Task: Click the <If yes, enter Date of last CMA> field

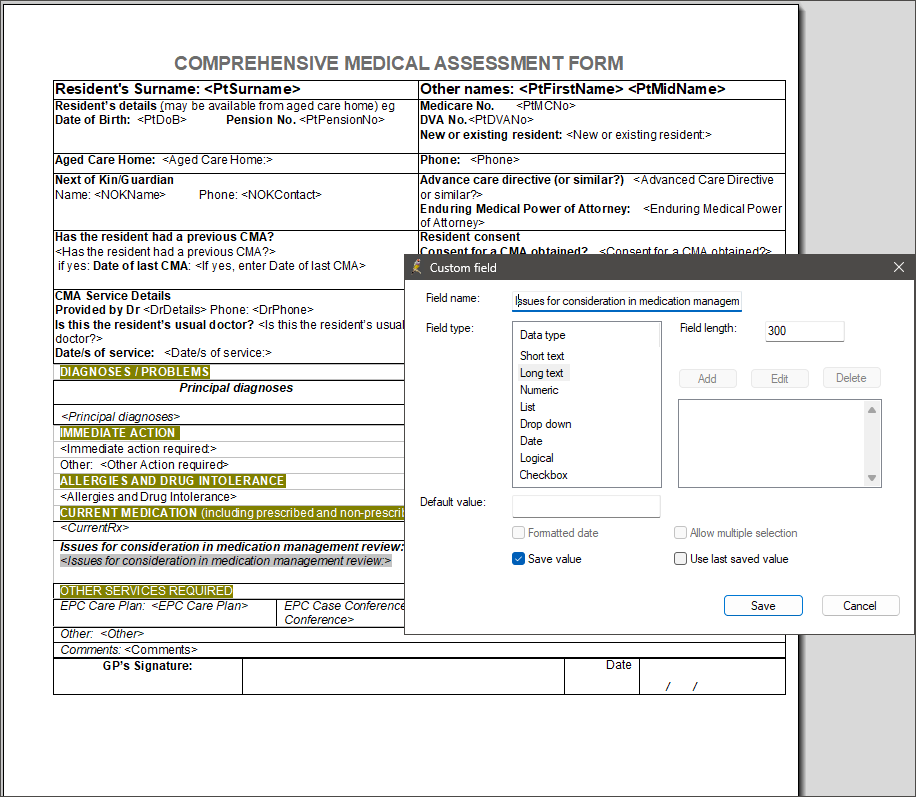Action: click(x=280, y=266)
